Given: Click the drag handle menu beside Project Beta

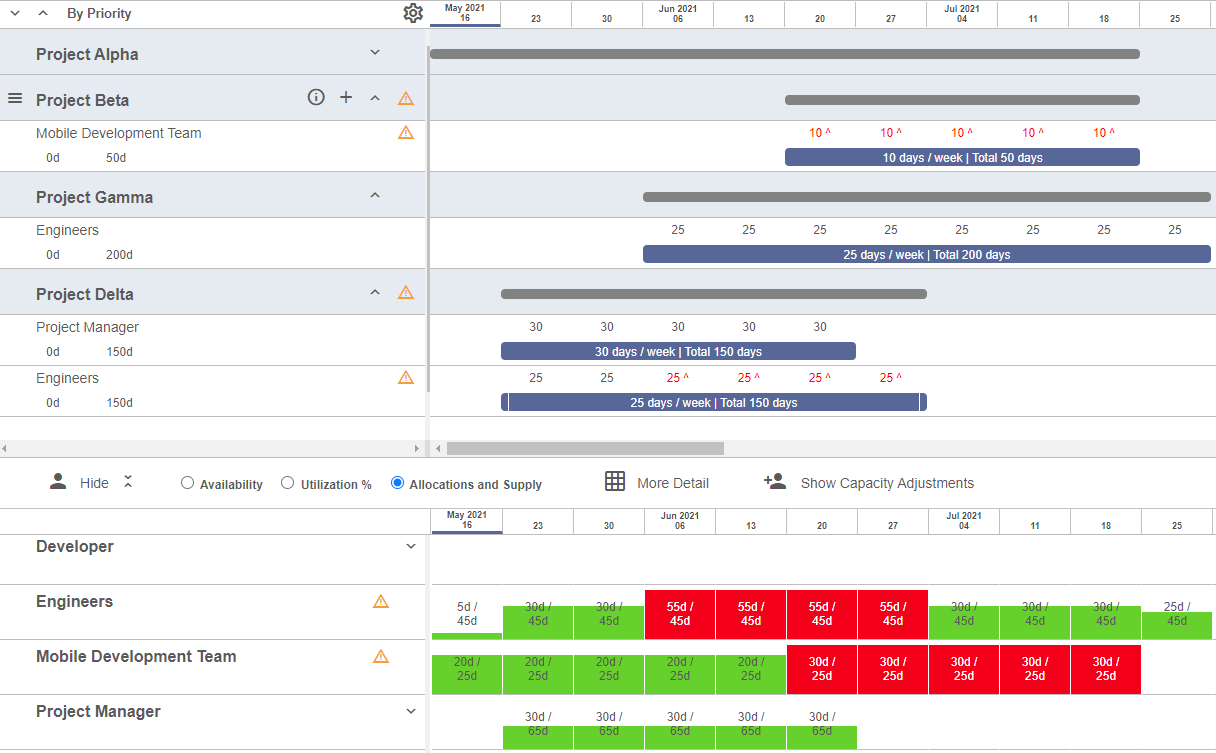Looking at the screenshot, I should pyautogui.click(x=15, y=98).
